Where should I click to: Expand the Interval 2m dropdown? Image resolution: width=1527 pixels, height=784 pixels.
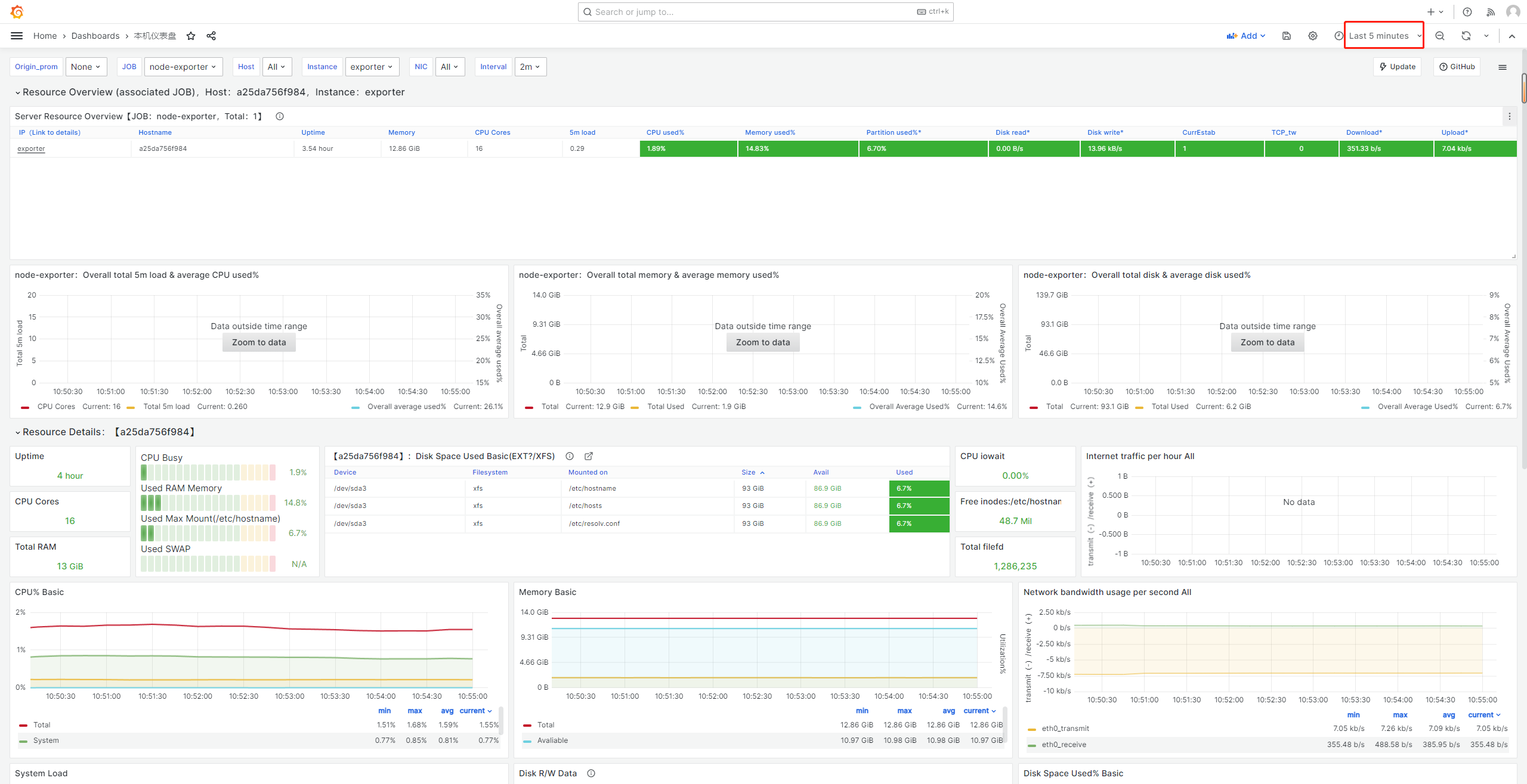coord(529,67)
